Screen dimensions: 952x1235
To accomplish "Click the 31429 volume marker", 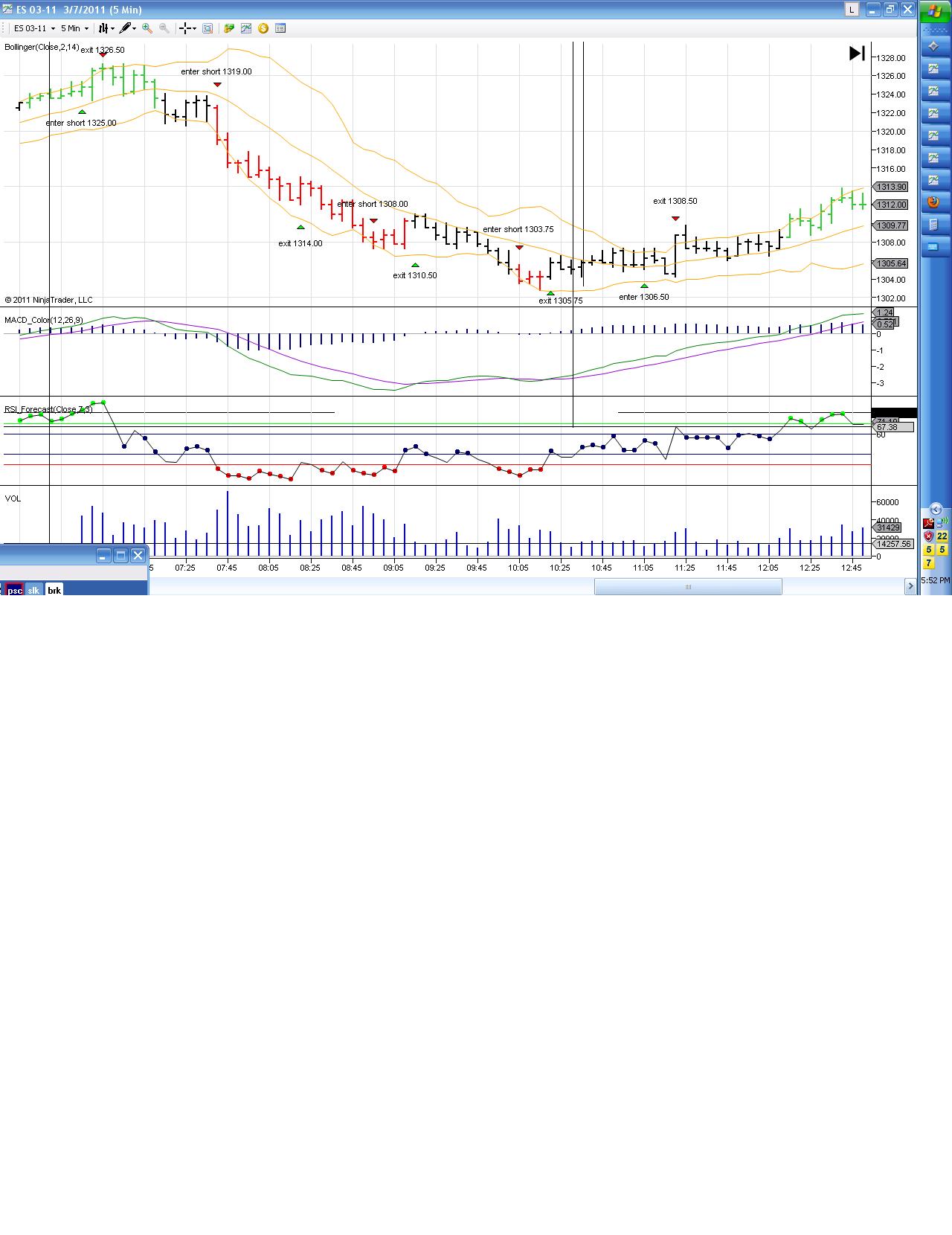I will click(x=888, y=527).
